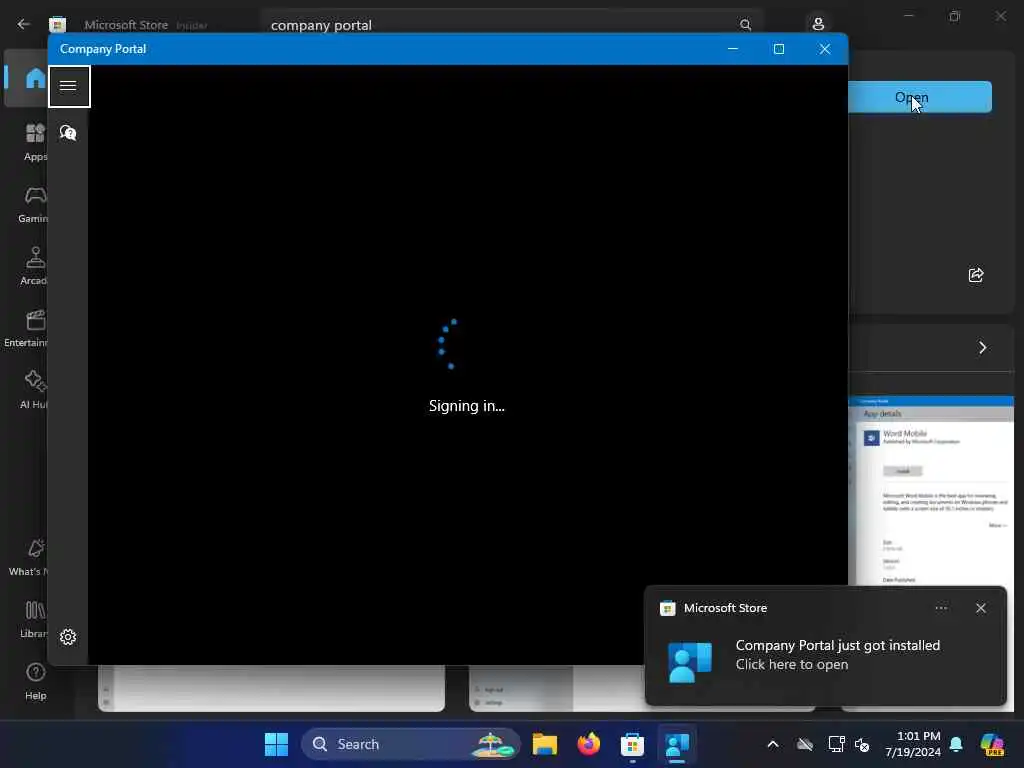
Task: Open Library in Microsoft Store
Action: point(34,619)
